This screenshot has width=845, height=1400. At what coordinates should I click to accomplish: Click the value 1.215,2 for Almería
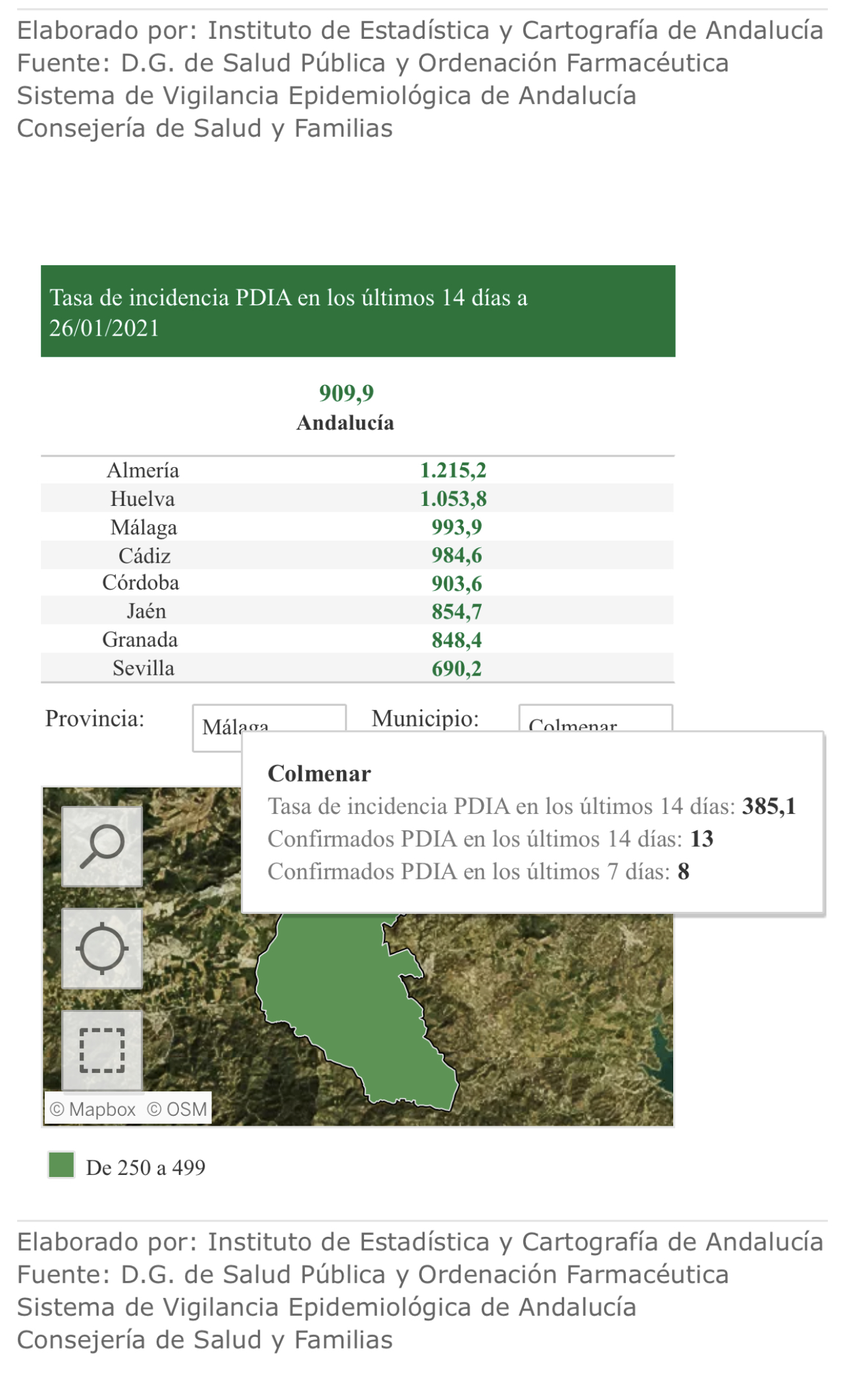click(x=453, y=470)
